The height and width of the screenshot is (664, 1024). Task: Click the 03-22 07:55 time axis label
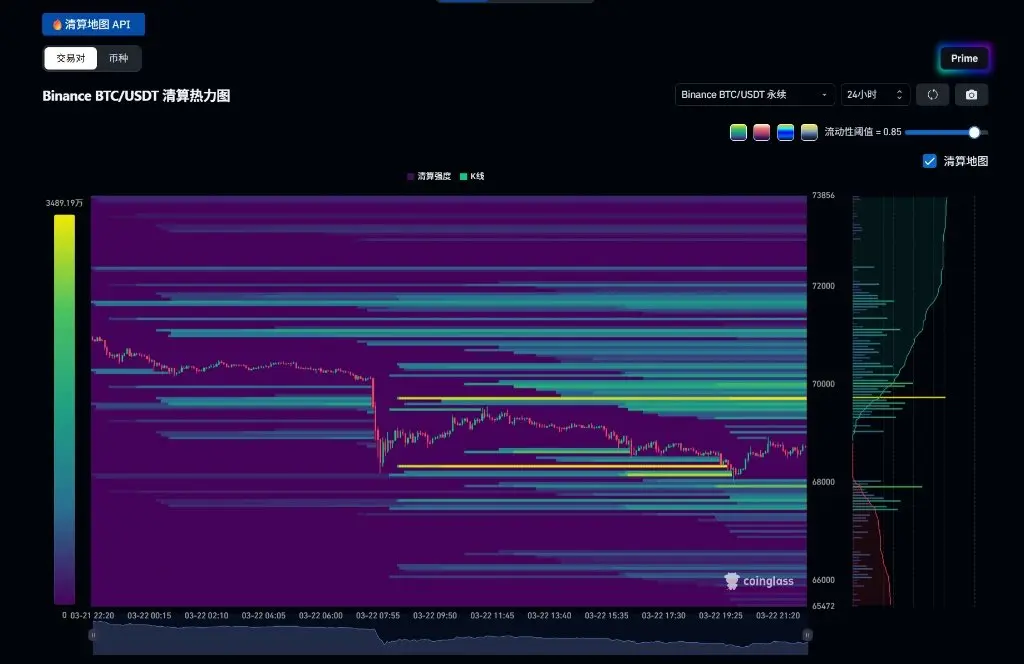(377, 616)
